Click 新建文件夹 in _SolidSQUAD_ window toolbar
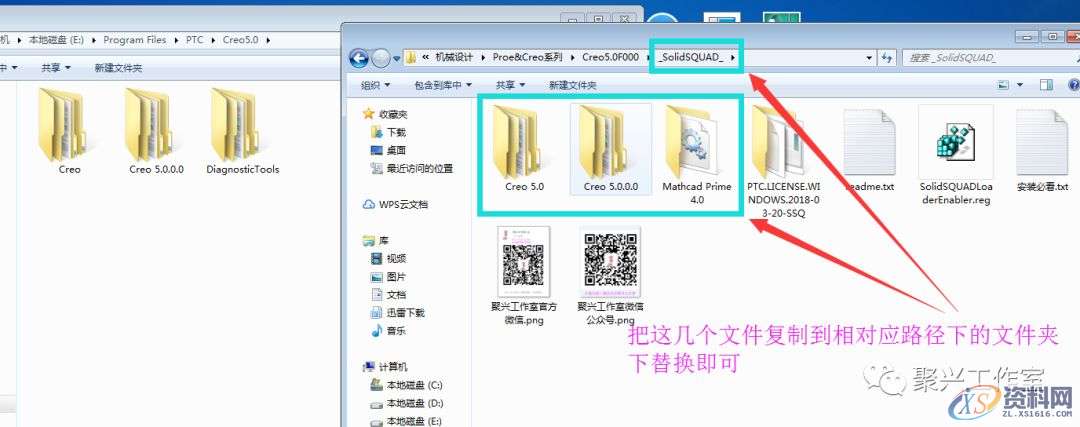 click(x=572, y=85)
